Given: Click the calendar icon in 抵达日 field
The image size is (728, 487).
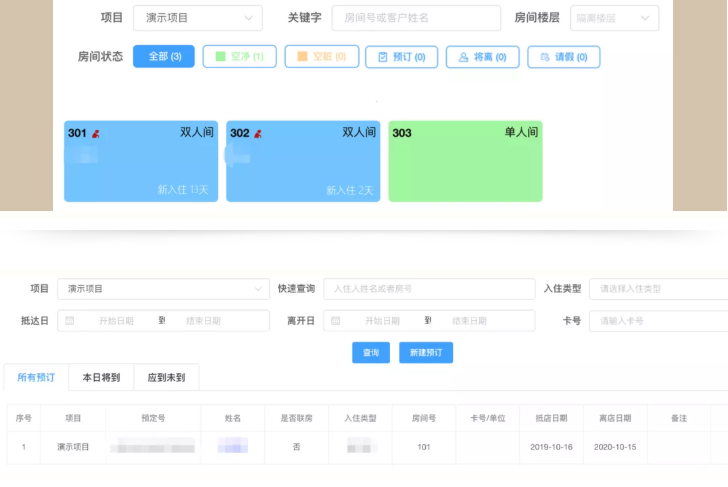Looking at the screenshot, I should [x=70, y=321].
